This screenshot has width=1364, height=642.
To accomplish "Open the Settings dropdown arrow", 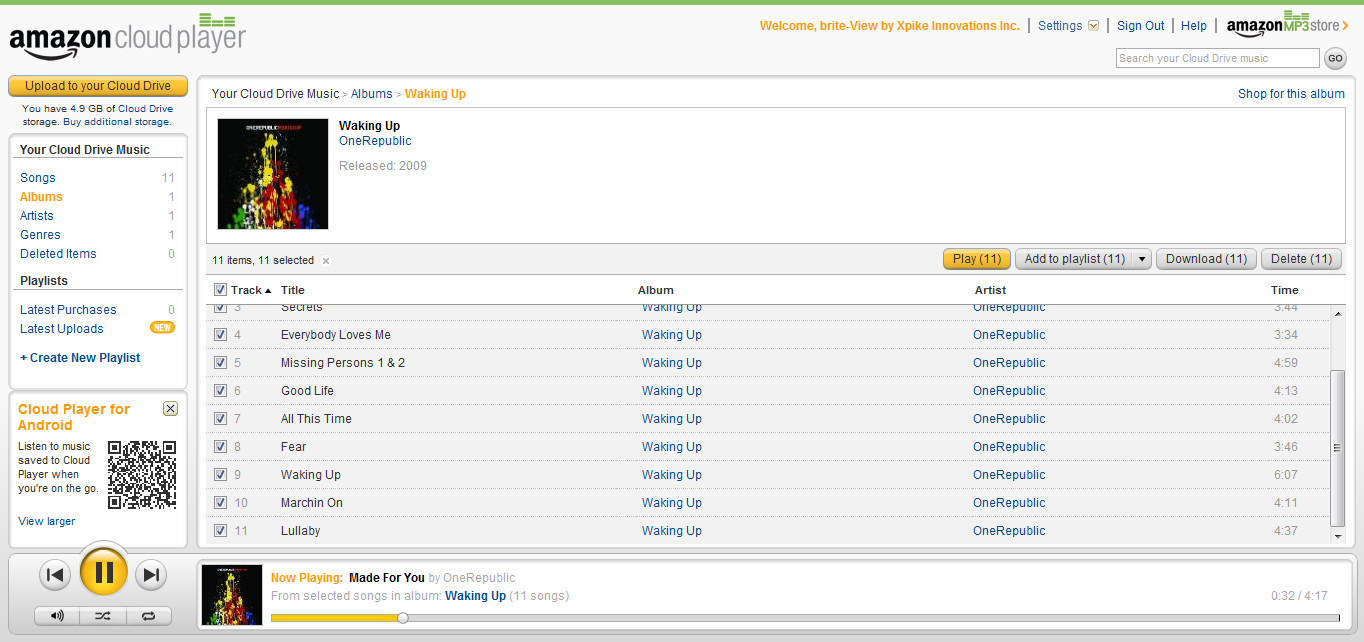I will (1093, 26).
